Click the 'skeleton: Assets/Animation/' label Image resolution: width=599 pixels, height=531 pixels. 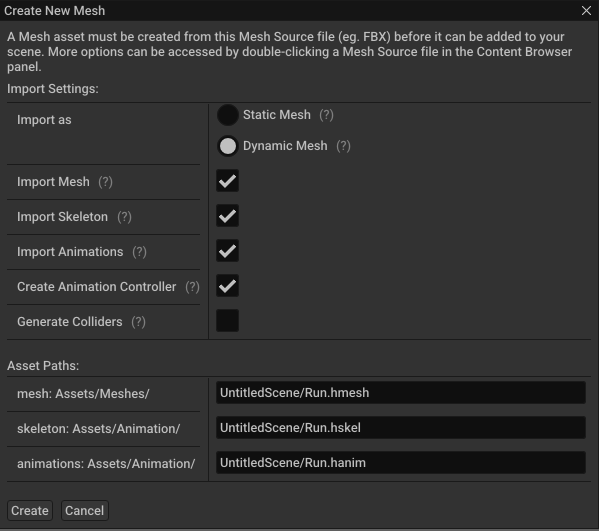tap(99, 429)
